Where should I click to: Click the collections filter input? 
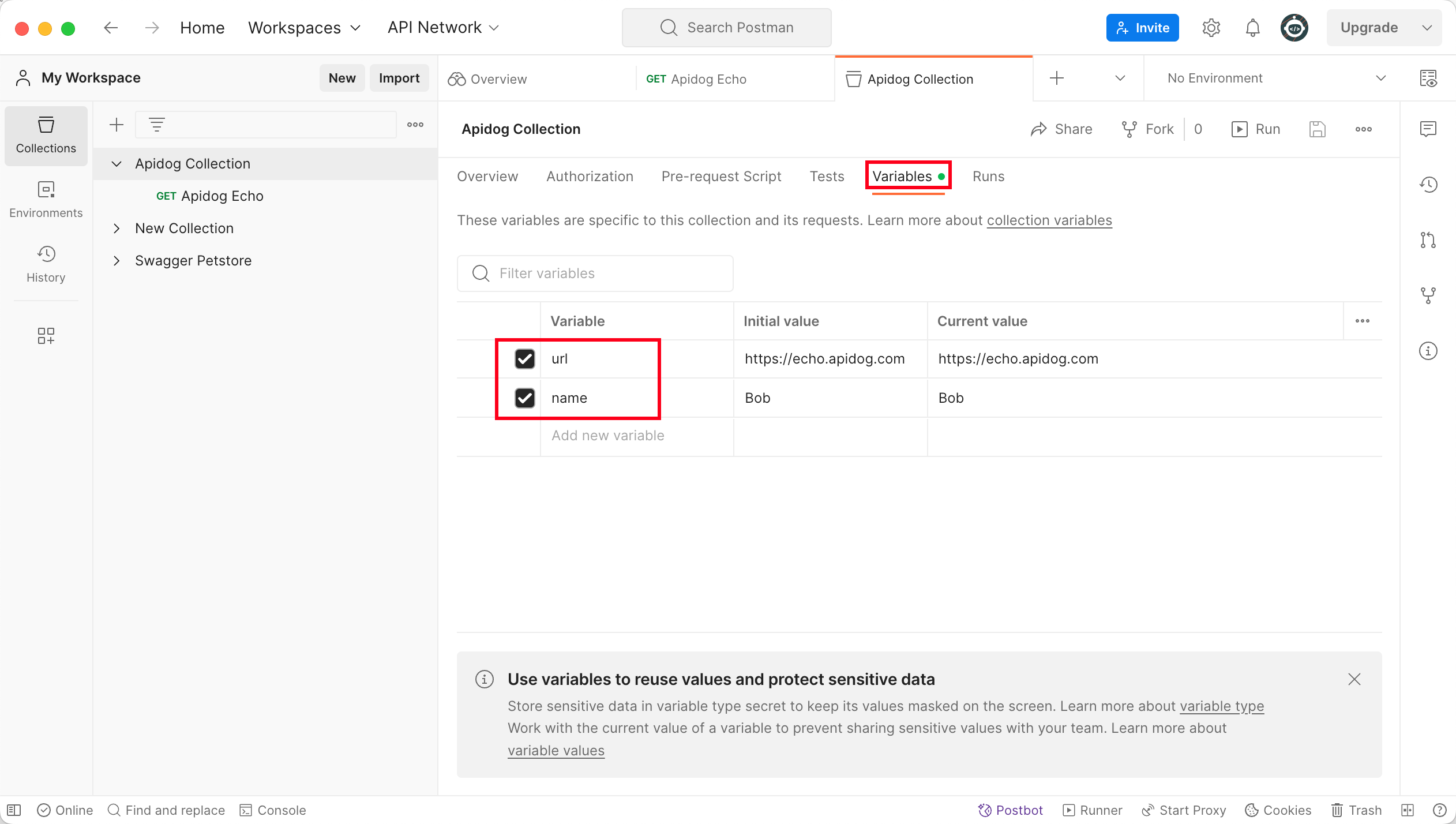tap(266, 125)
